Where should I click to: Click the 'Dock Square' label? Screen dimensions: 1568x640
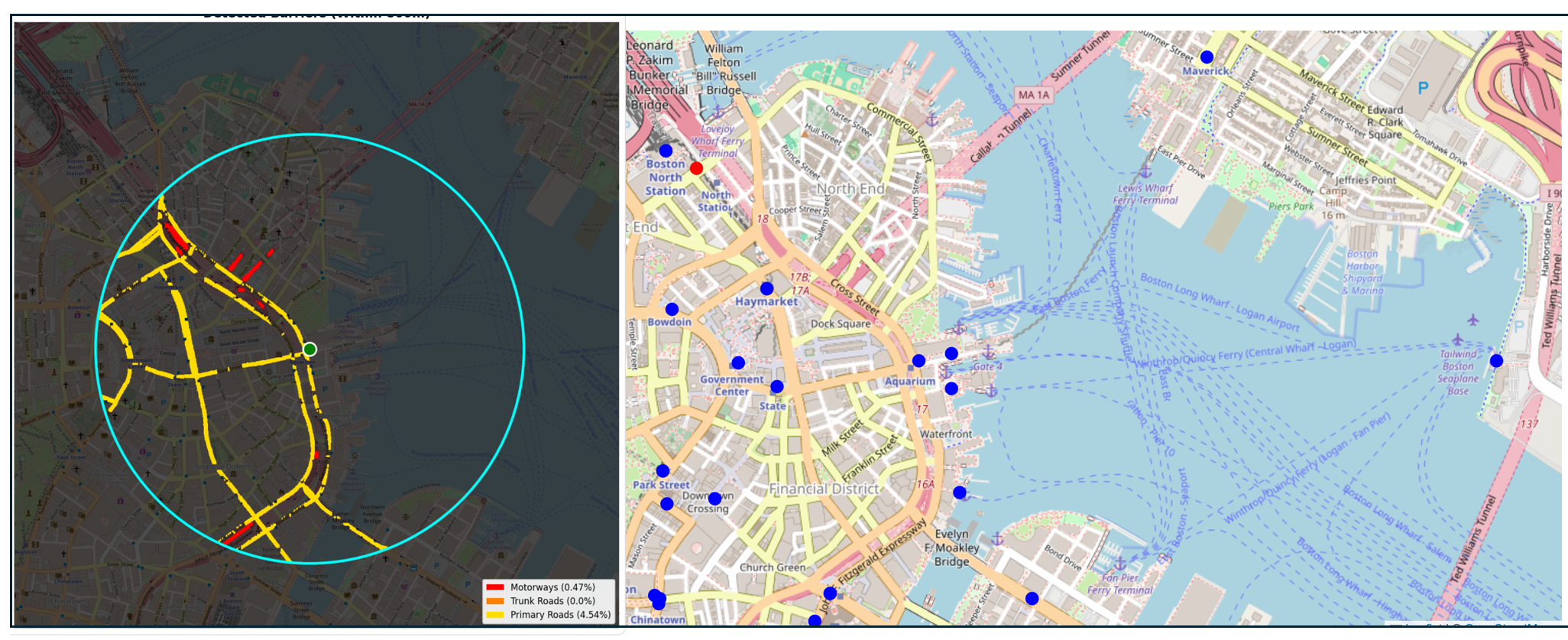841,323
